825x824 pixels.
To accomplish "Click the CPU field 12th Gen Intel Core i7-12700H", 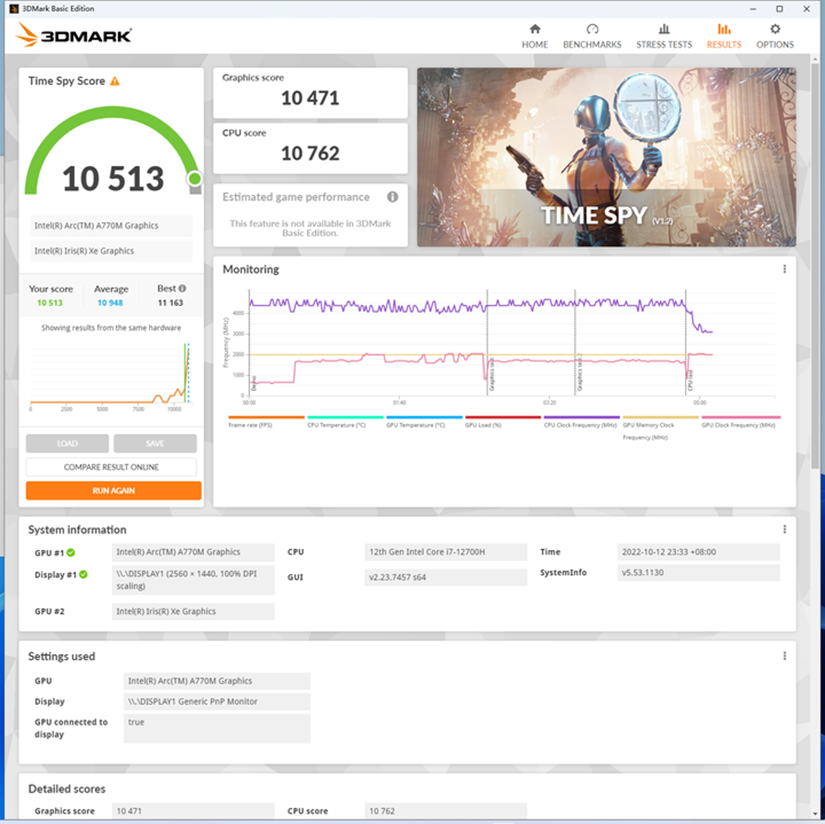I will click(445, 552).
